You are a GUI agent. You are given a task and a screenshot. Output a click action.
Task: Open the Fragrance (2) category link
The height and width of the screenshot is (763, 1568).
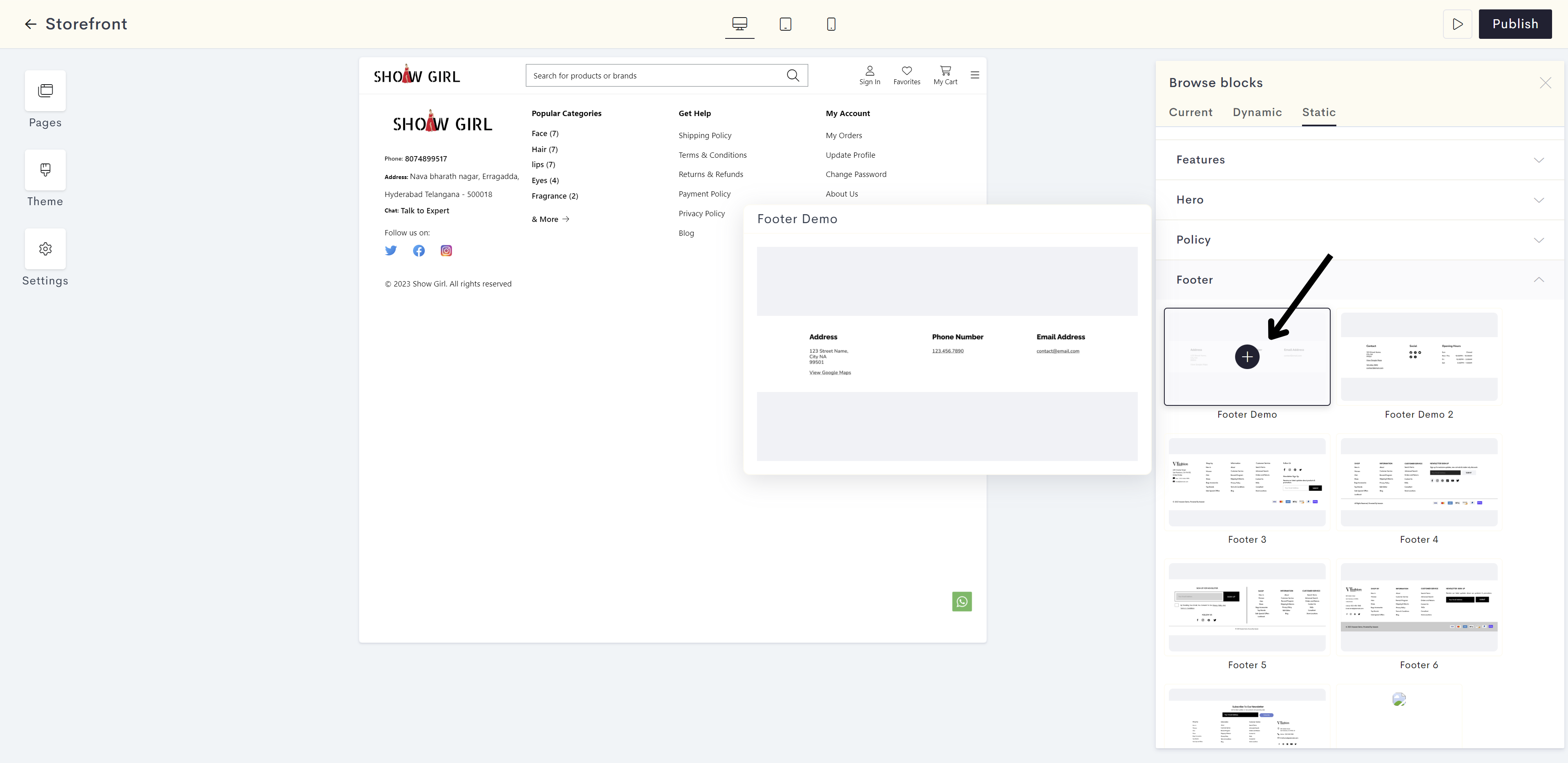(x=554, y=196)
